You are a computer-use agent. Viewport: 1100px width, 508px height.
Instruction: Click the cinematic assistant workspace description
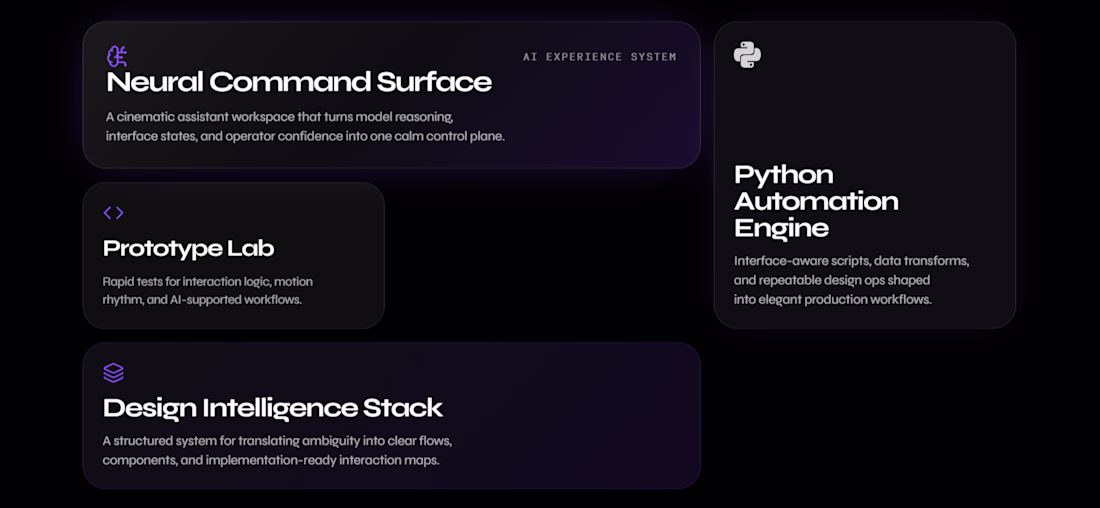305,126
